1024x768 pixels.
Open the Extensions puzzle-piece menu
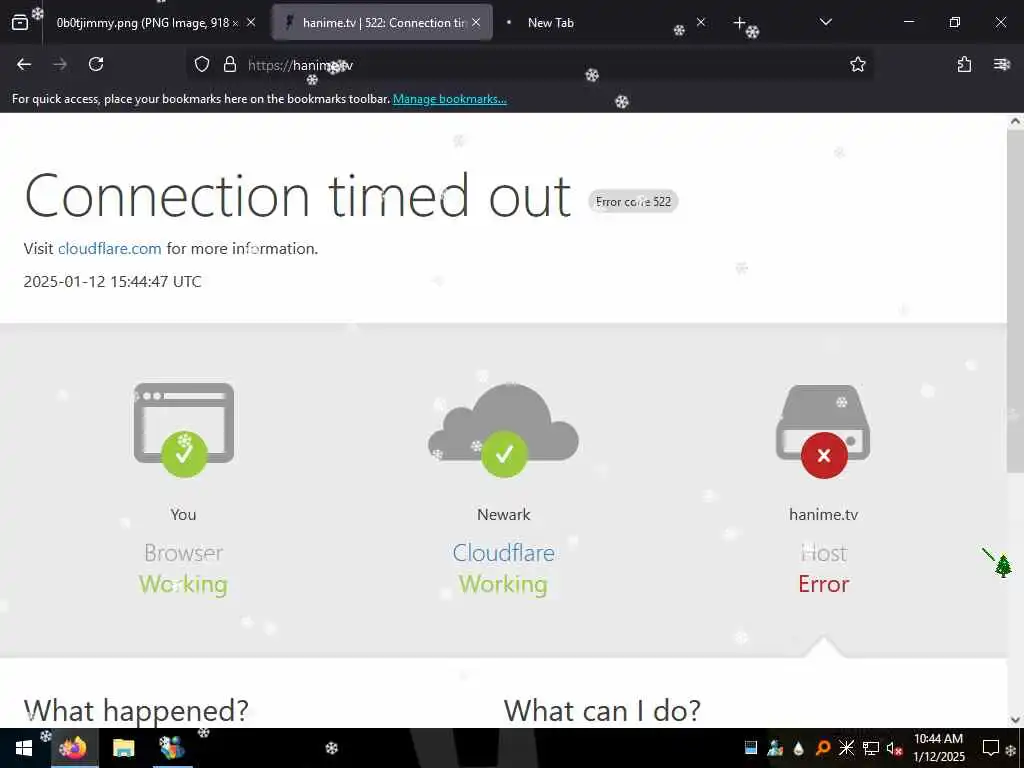click(964, 64)
